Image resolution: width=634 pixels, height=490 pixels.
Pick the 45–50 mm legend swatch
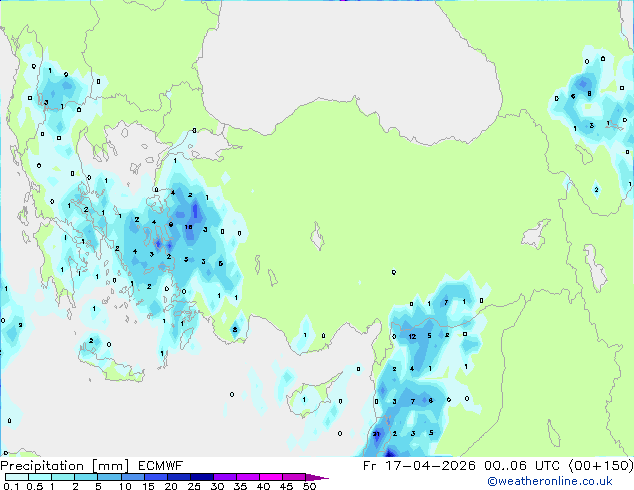tap(294, 477)
